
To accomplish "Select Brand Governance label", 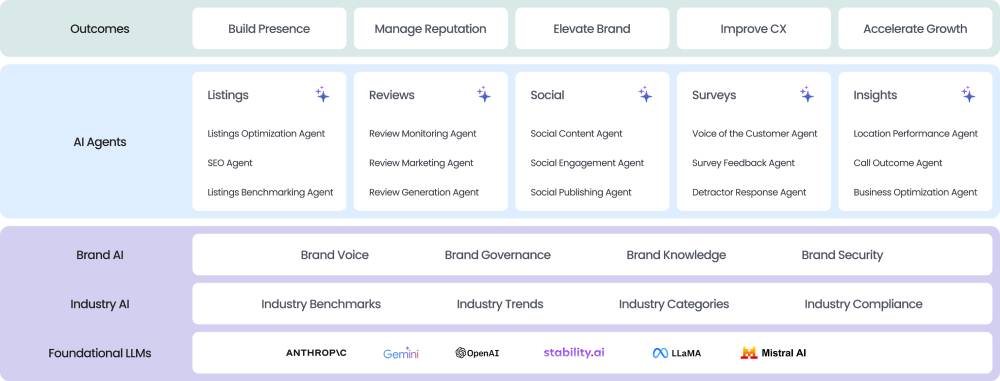I will tap(497, 255).
